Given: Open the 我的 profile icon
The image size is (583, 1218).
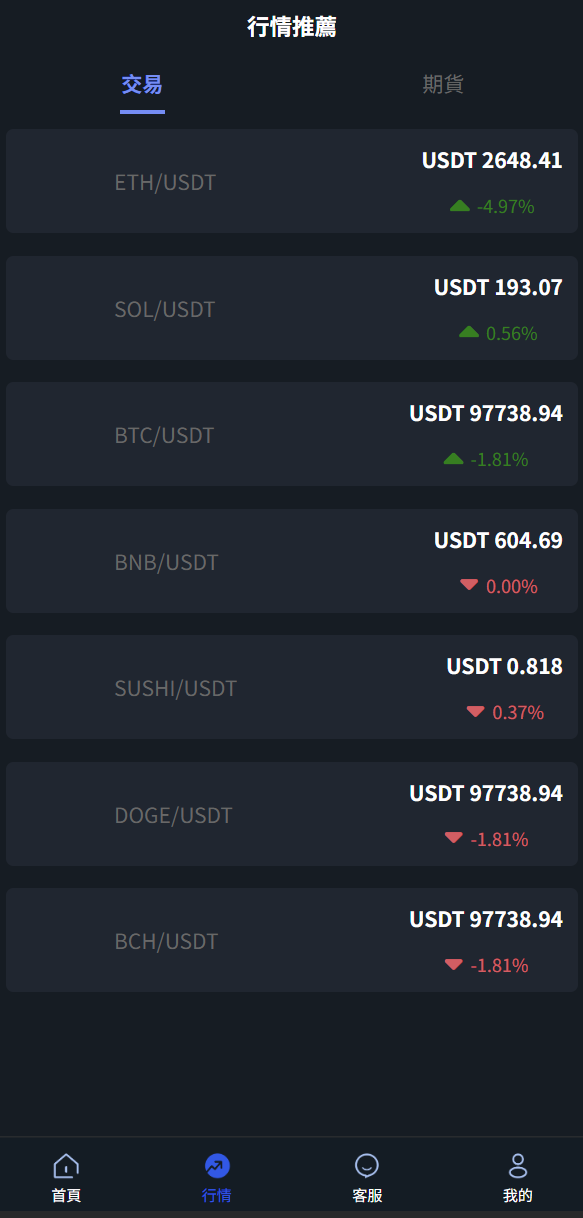Looking at the screenshot, I should pyautogui.click(x=518, y=1166).
